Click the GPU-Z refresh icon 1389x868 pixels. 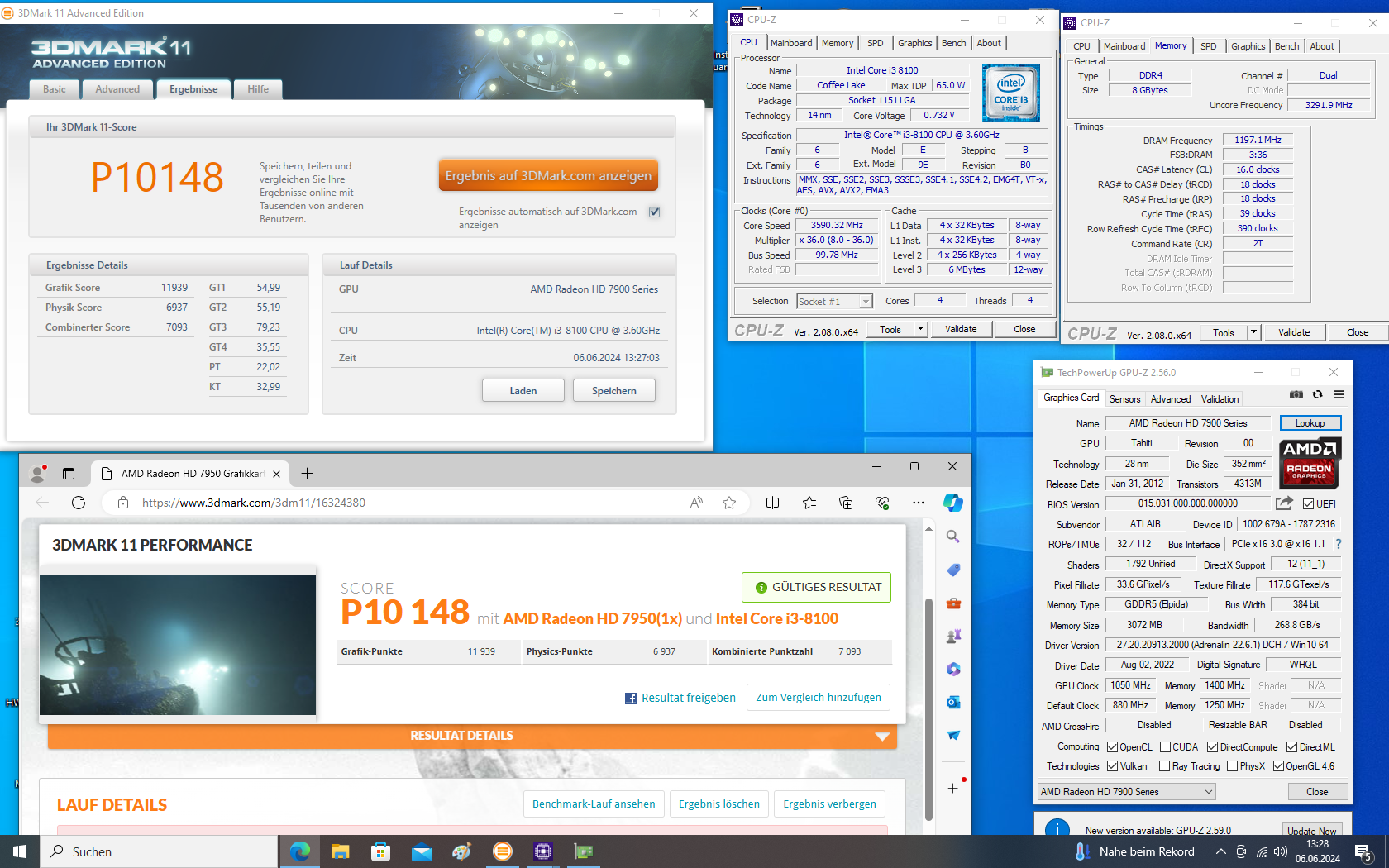(1318, 395)
